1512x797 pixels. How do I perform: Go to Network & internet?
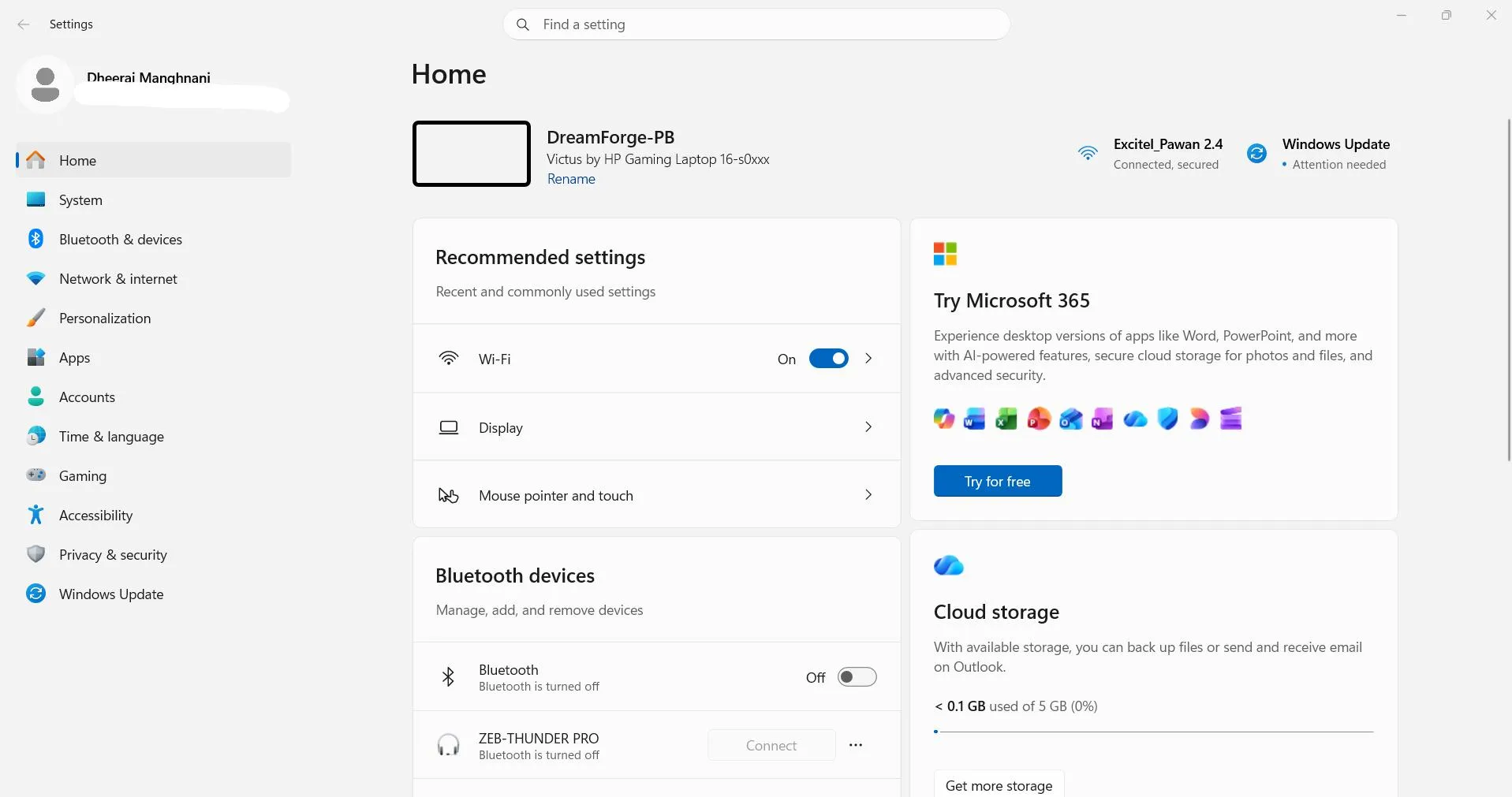click(154, 278)
